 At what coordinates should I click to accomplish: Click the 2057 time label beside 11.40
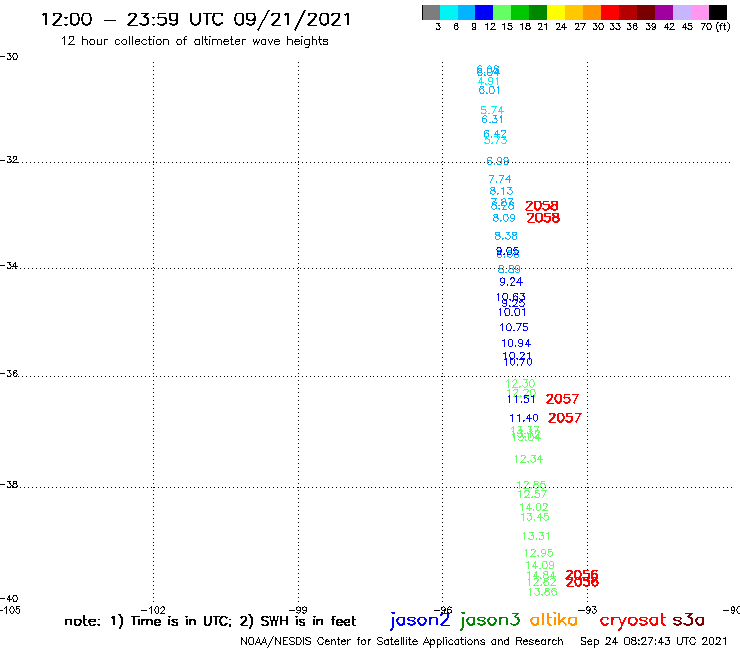click(x=564, y=418)
